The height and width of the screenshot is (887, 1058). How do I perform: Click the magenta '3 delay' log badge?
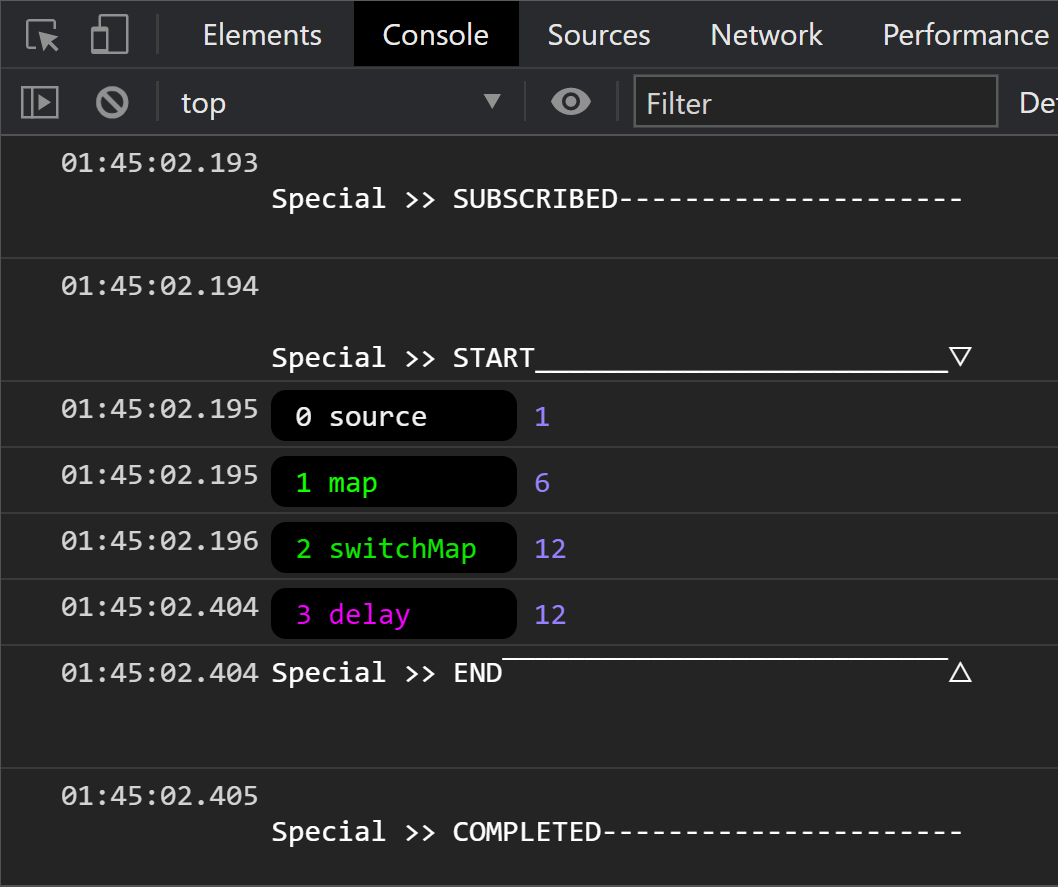[393, 614]
